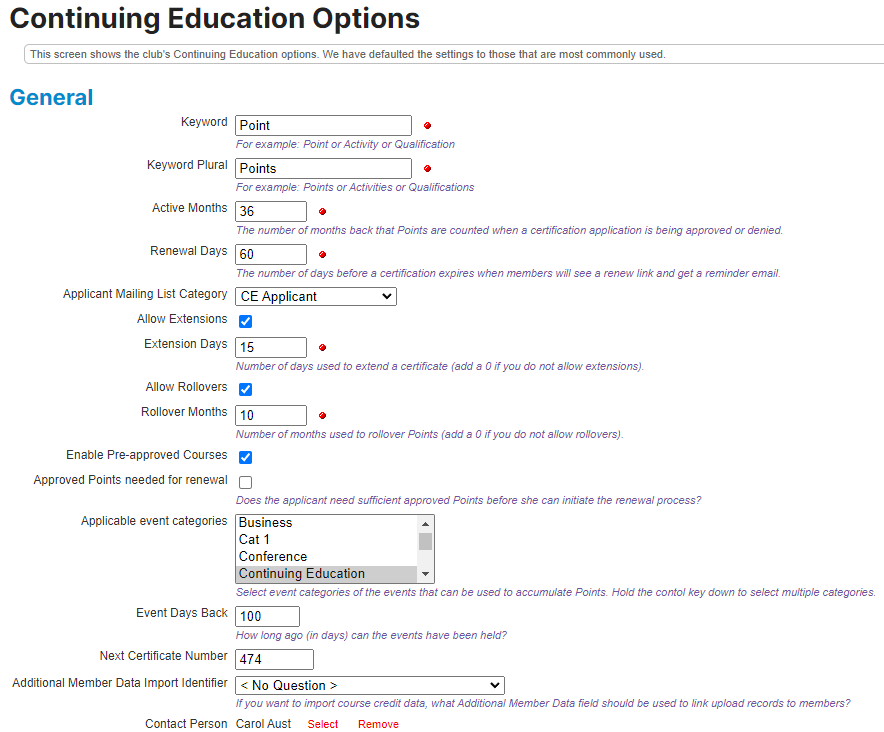Click the Next Certificate Number field
Image resolution: width=884 pixels, height=732 pixels.
[x=273, y=659]
